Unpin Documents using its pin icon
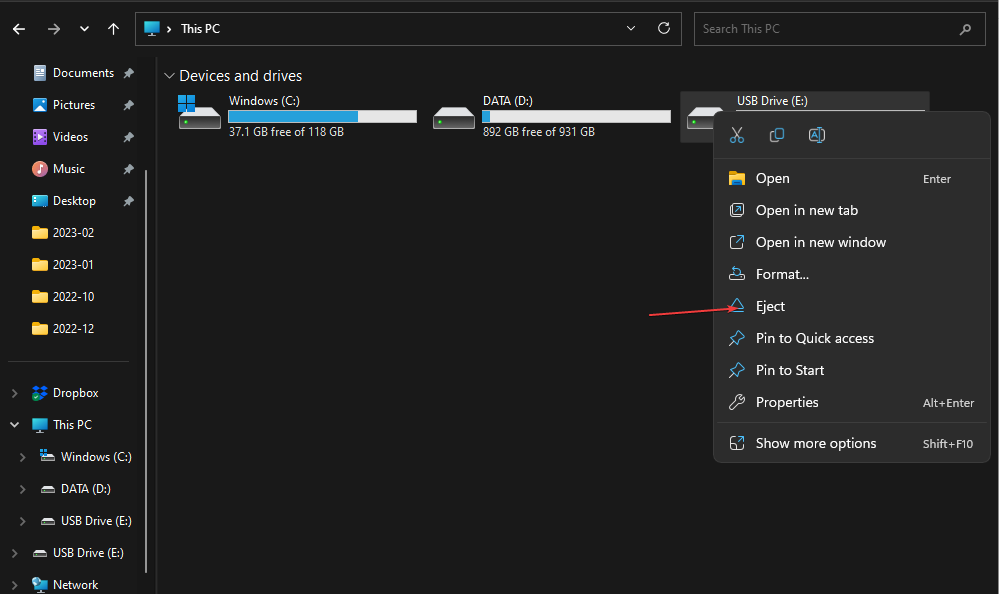This screenshot has height=594, width=999. click(x=128, y=73)
